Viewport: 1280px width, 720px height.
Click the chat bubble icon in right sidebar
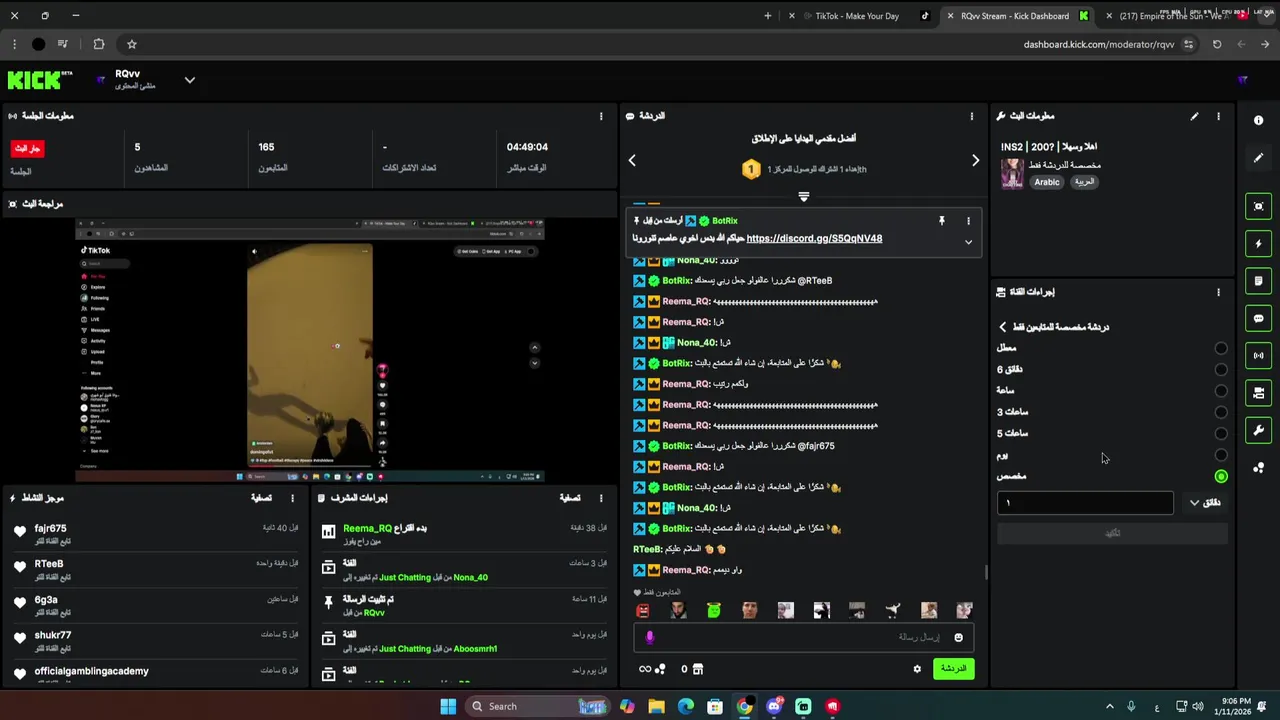point(1258,318)
